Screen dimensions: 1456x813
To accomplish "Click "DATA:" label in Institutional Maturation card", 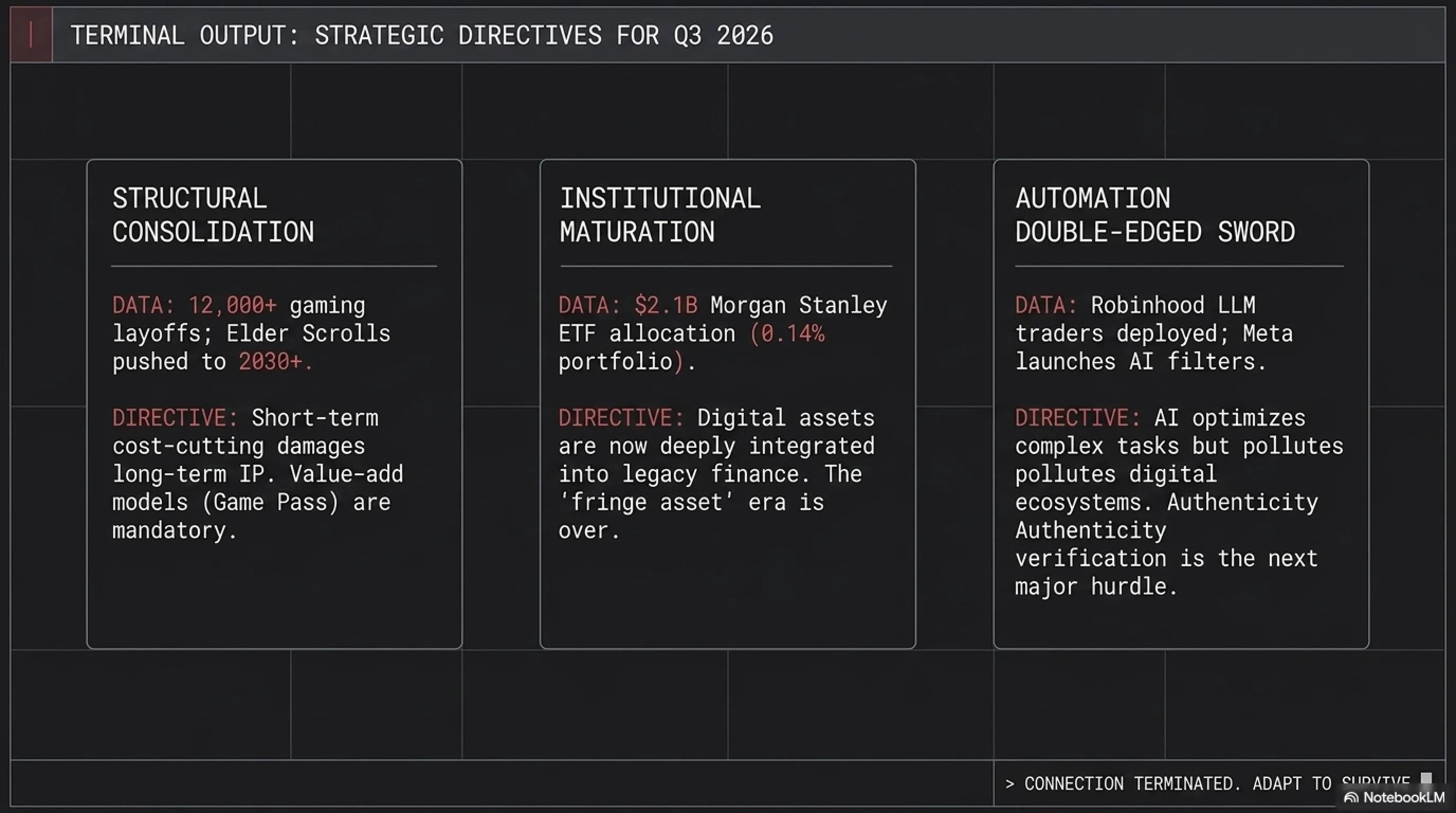I will click(x=590, y=305).
